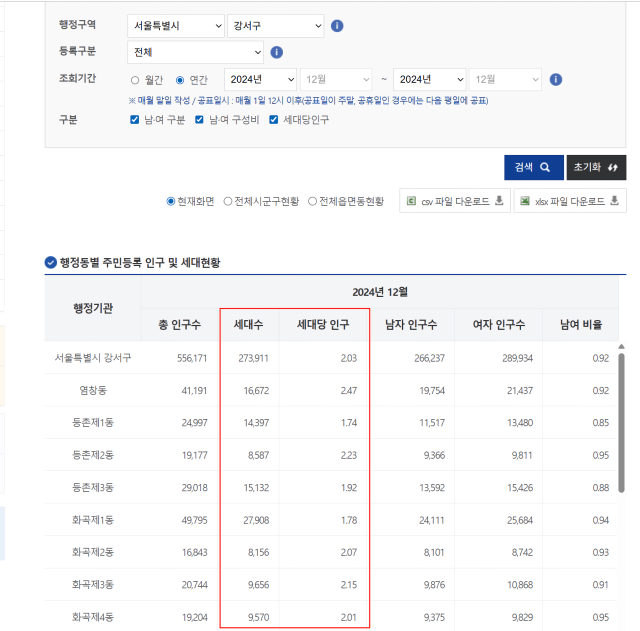640x631 pixels.
Task: Open the end year 2024년 dropdown
Action: pos(430,79)
